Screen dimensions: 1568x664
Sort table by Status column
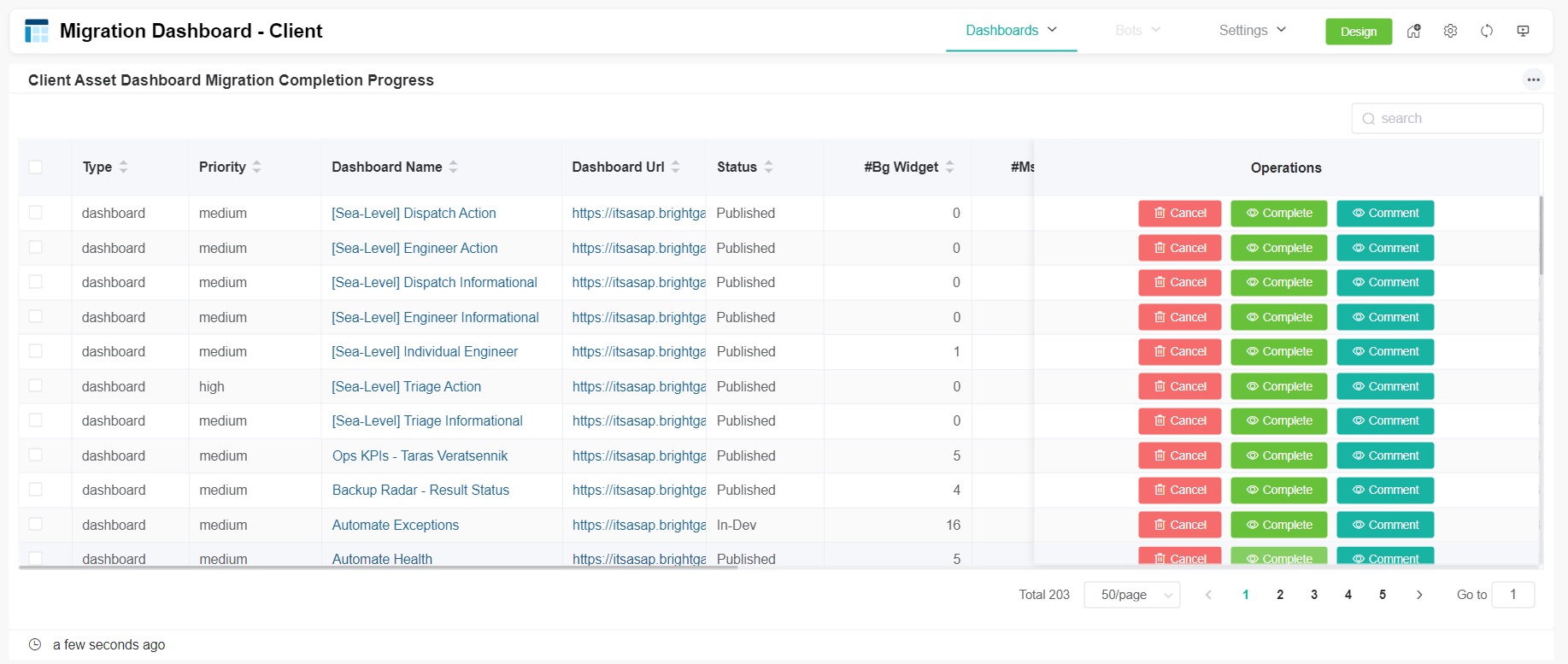click(x=769, y=167)
